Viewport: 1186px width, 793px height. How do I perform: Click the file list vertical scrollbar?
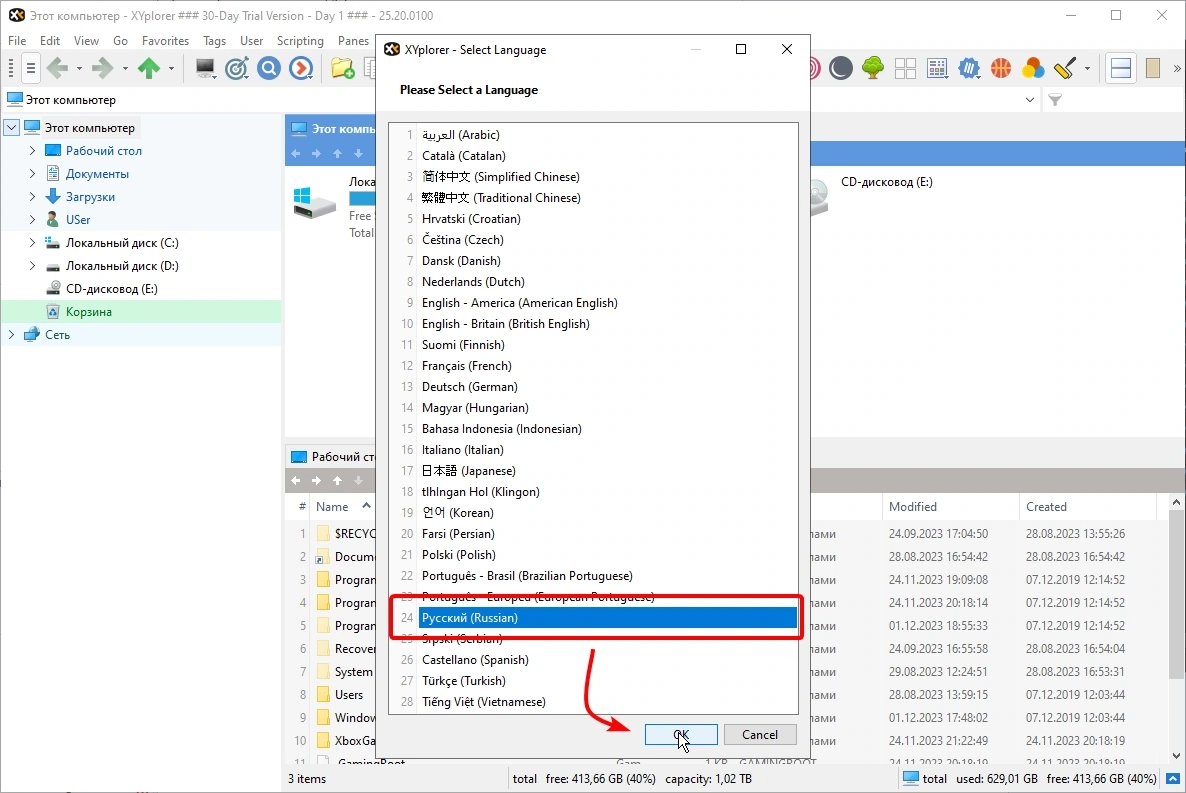tap(1175, 594)
